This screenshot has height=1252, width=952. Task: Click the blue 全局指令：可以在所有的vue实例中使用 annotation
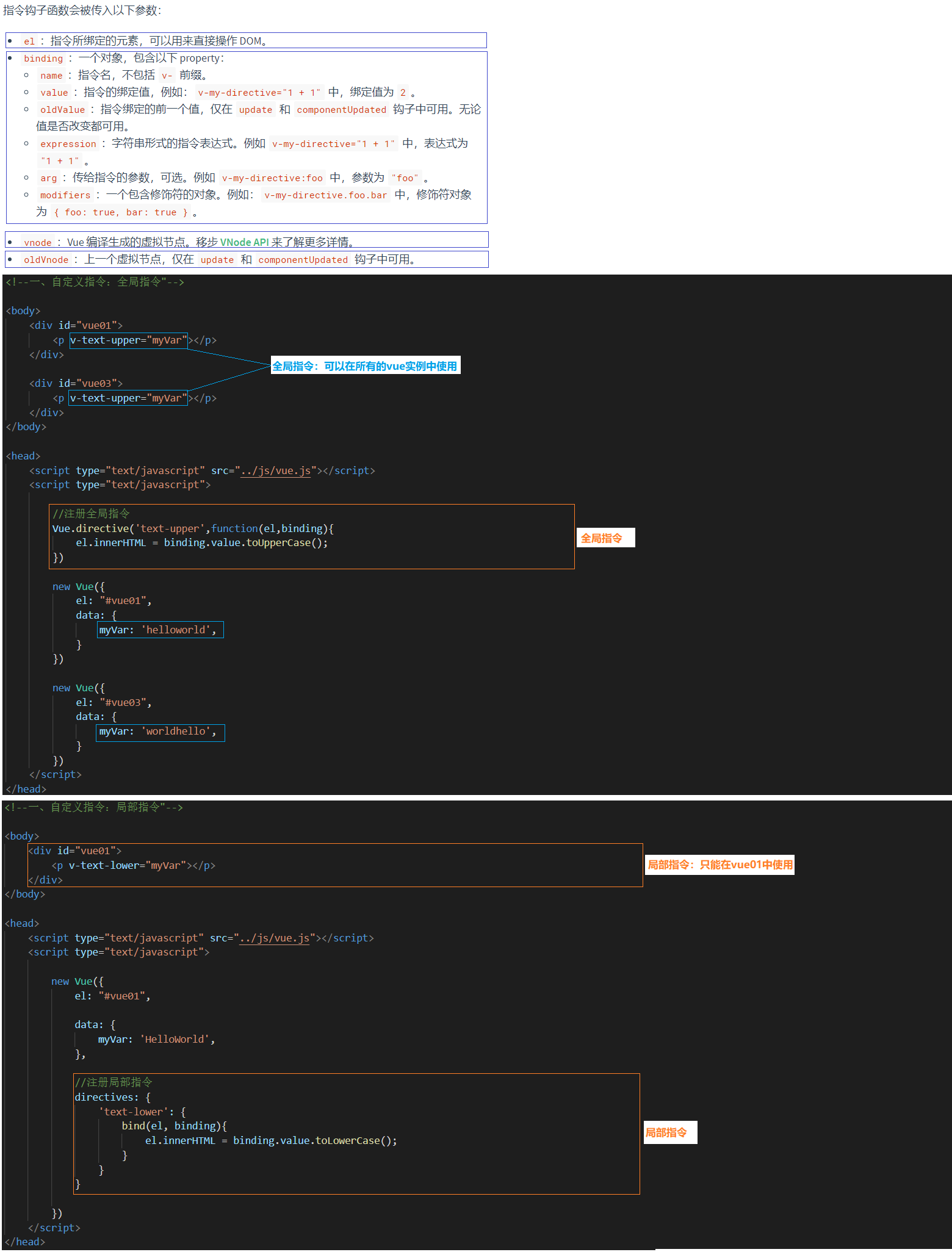point(365,366)
